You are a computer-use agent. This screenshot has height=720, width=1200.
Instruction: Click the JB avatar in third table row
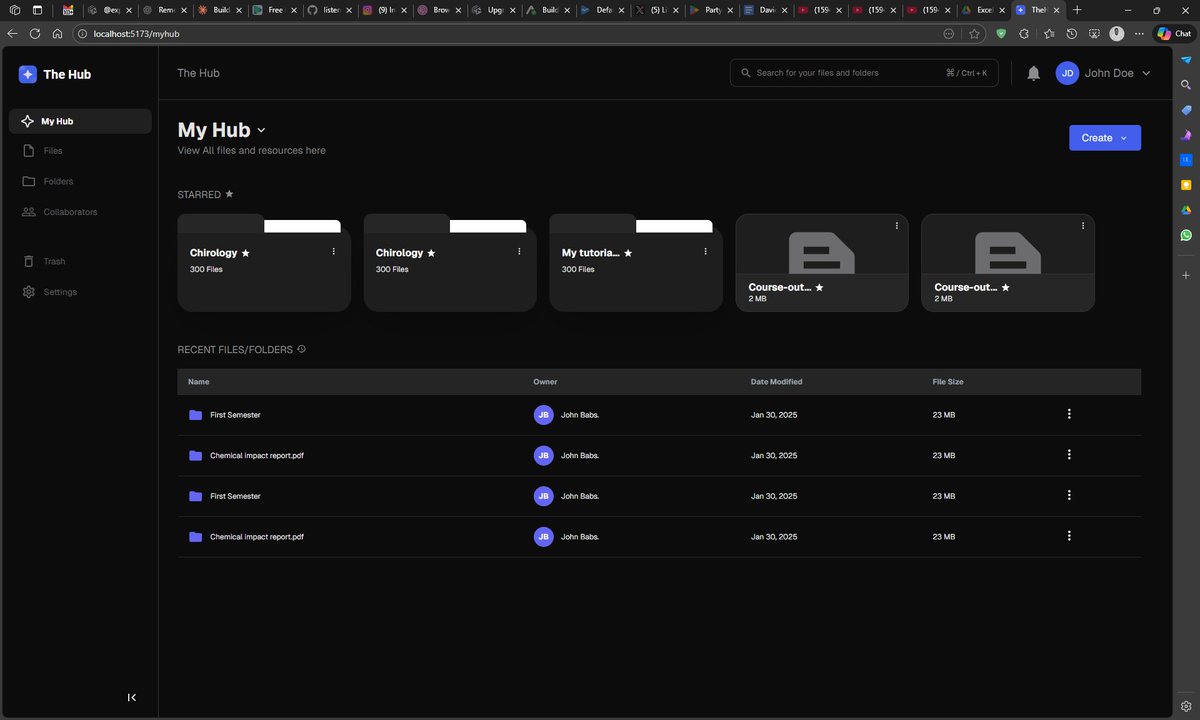point(544,496)
